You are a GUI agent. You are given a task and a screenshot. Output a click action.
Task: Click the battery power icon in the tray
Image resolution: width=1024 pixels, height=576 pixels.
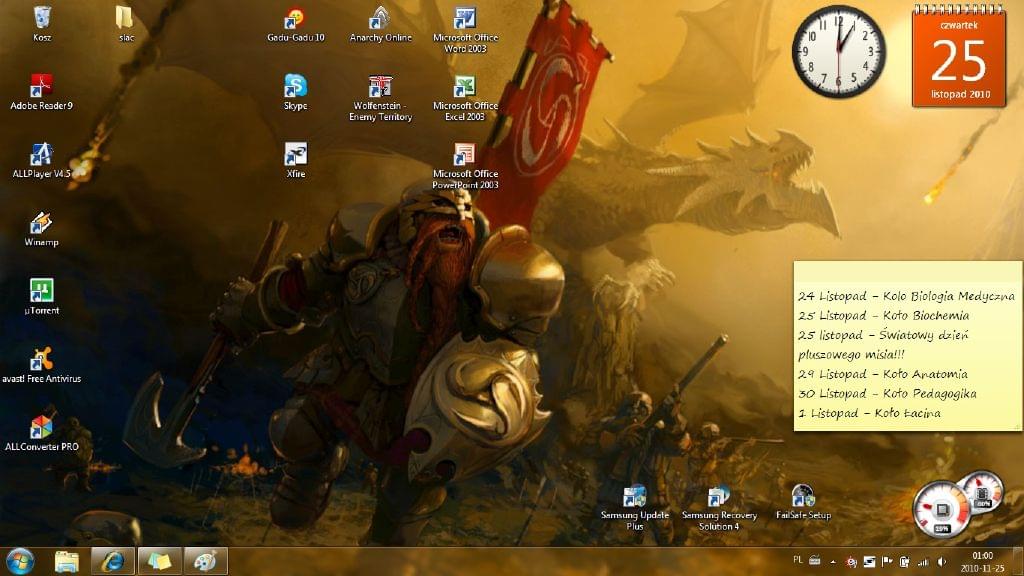(904, 562)
